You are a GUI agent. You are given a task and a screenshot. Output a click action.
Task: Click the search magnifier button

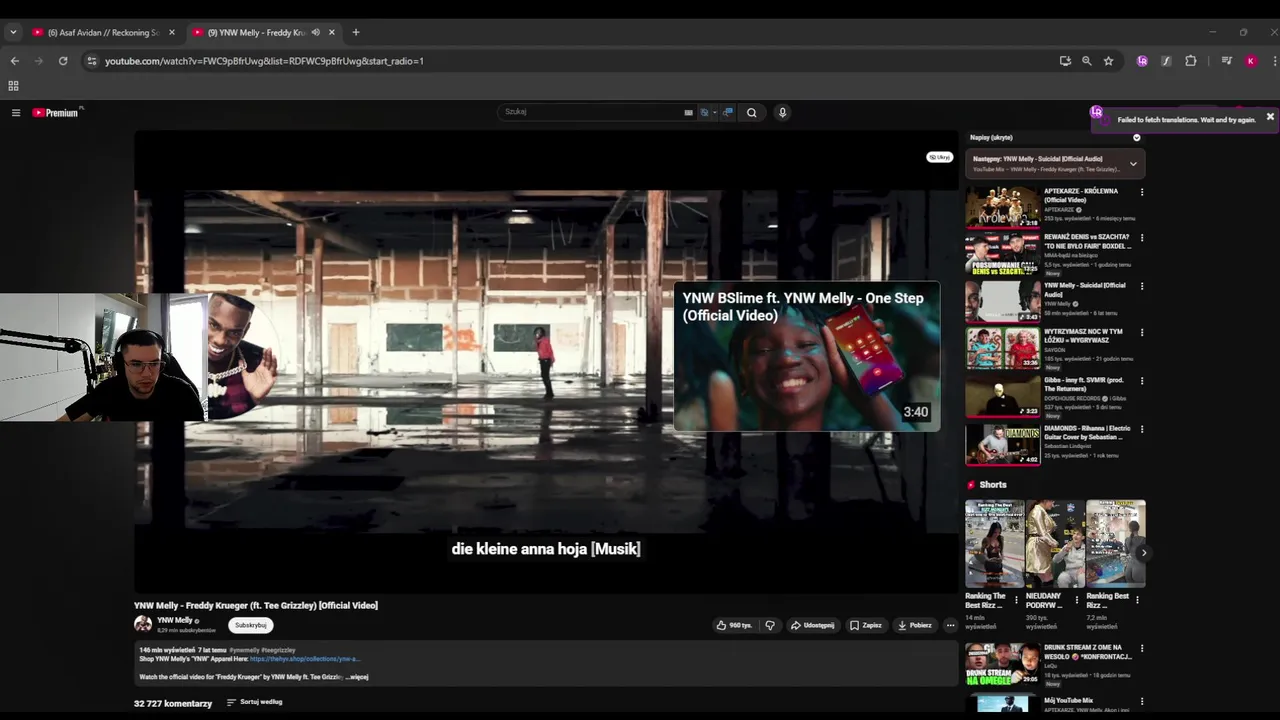pos(752,112)
